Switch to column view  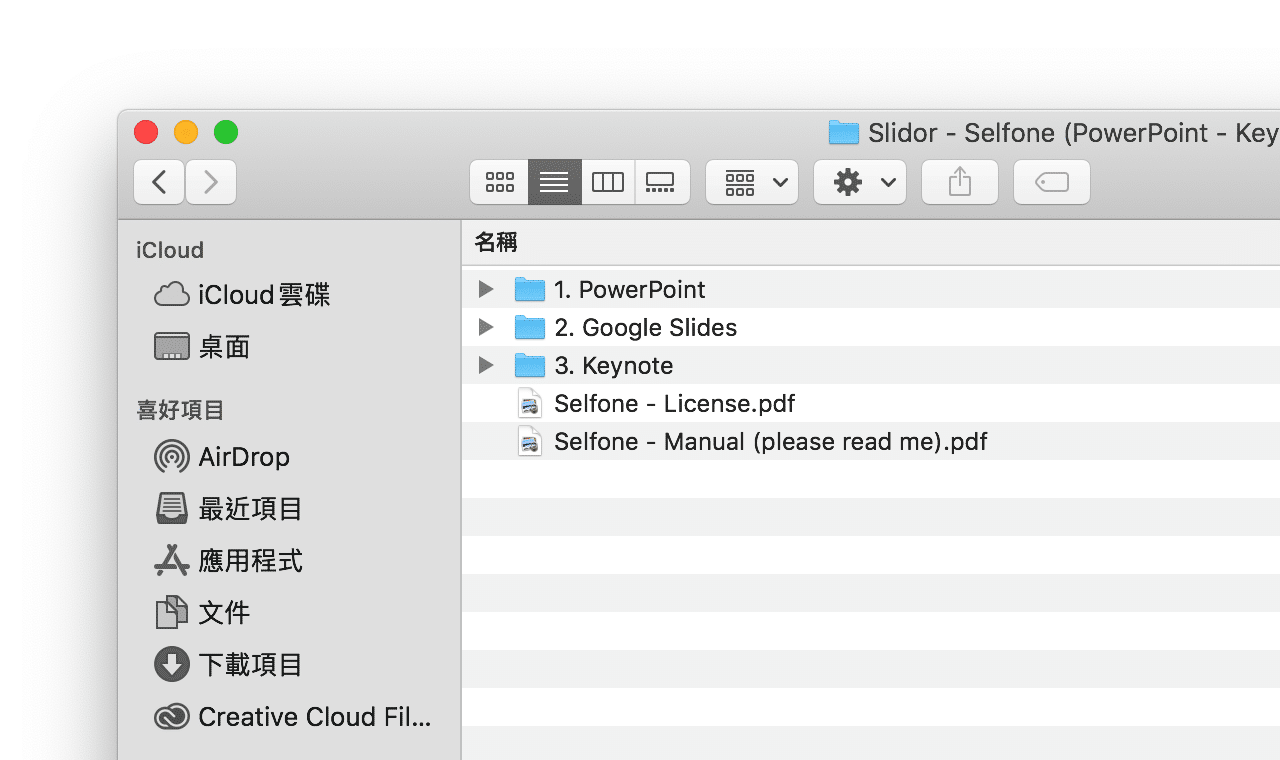pos(608,182)
